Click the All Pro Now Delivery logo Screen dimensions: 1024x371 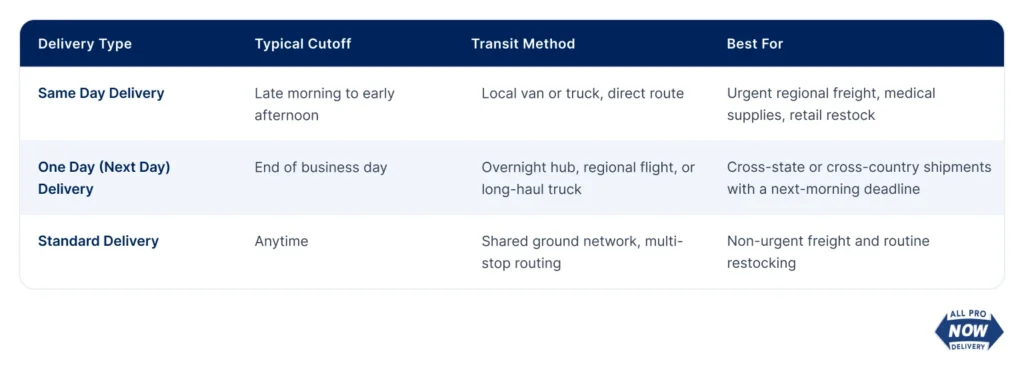(x=969, y=330)
